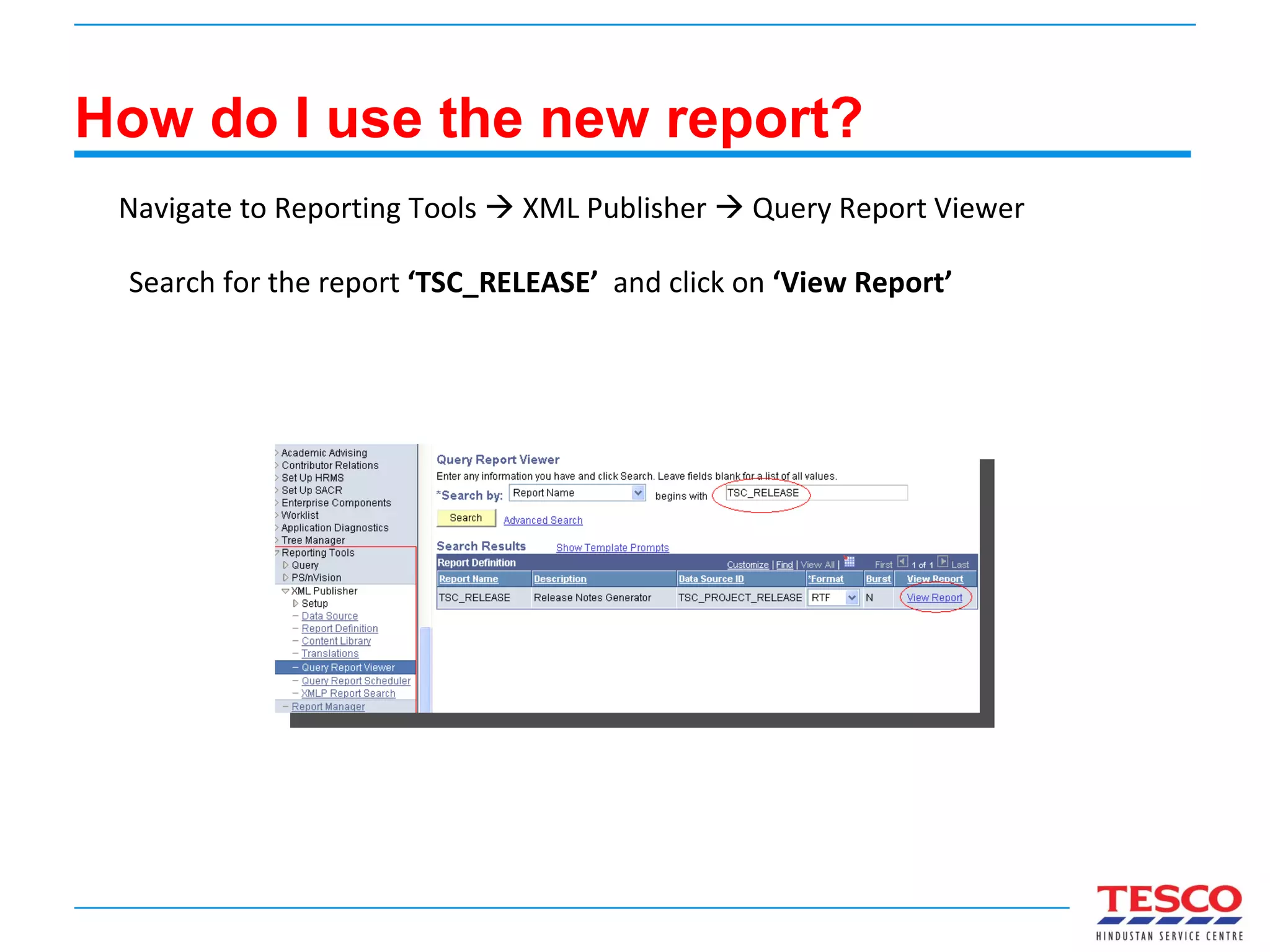The width and height of the screenshot is (1270, 952).
Task: Open the Query Report Scheduler link
Action: (356, 681)
